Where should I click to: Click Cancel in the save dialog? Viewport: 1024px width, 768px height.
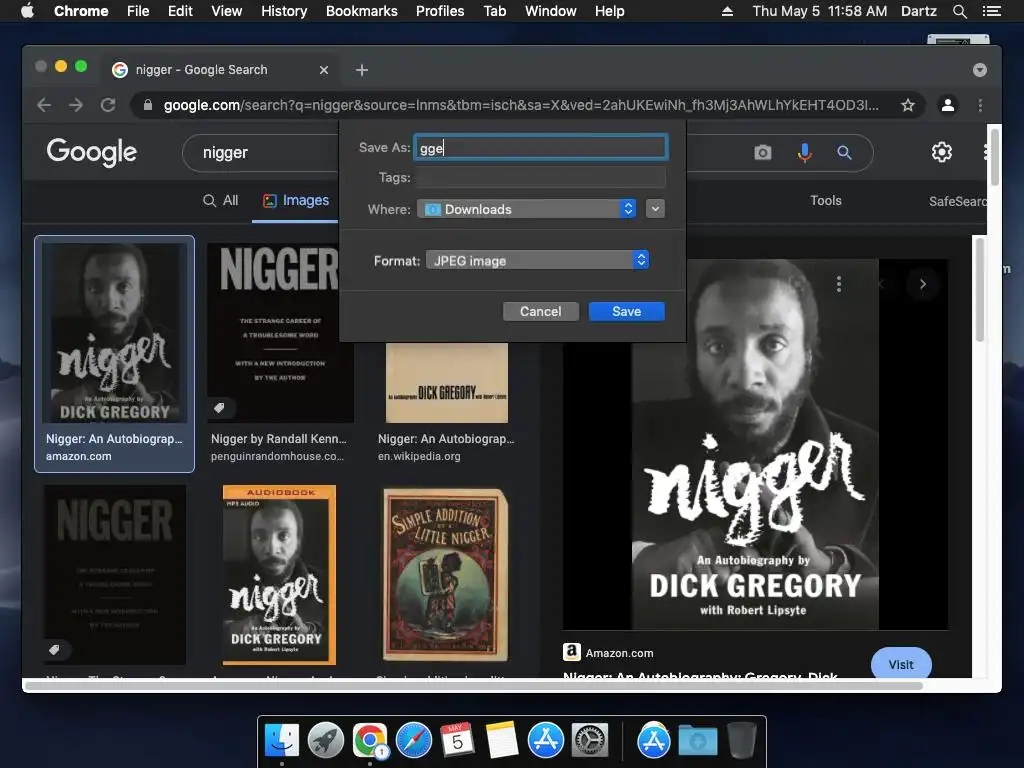pos(541,312)
